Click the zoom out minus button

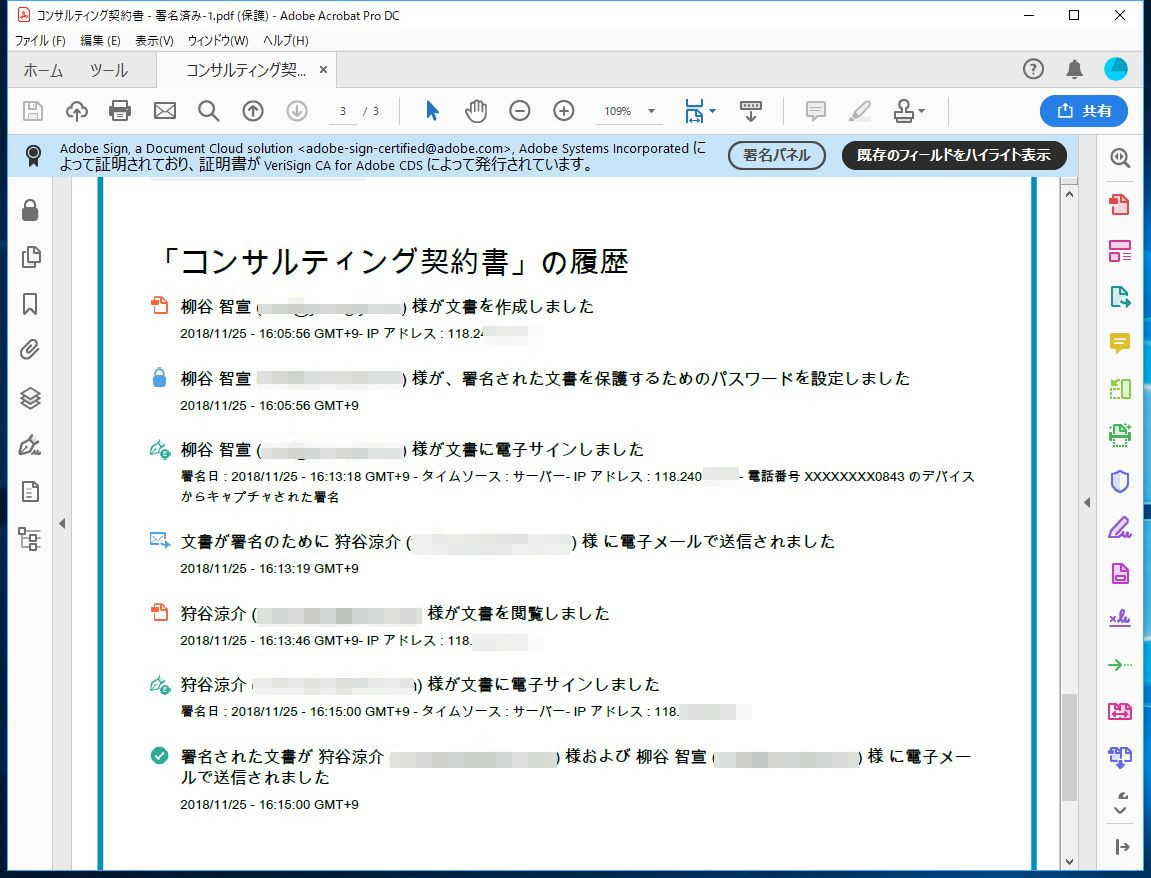520,111
